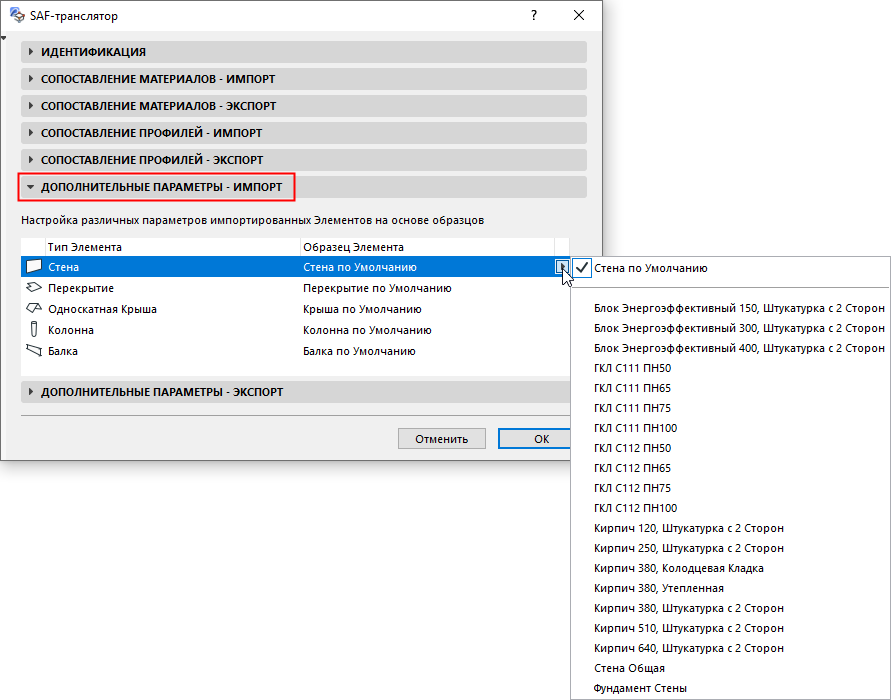Click Балка по Умолчанию sample cell
The height and width of the screenshot is (700, 891).
click(359, 351)
